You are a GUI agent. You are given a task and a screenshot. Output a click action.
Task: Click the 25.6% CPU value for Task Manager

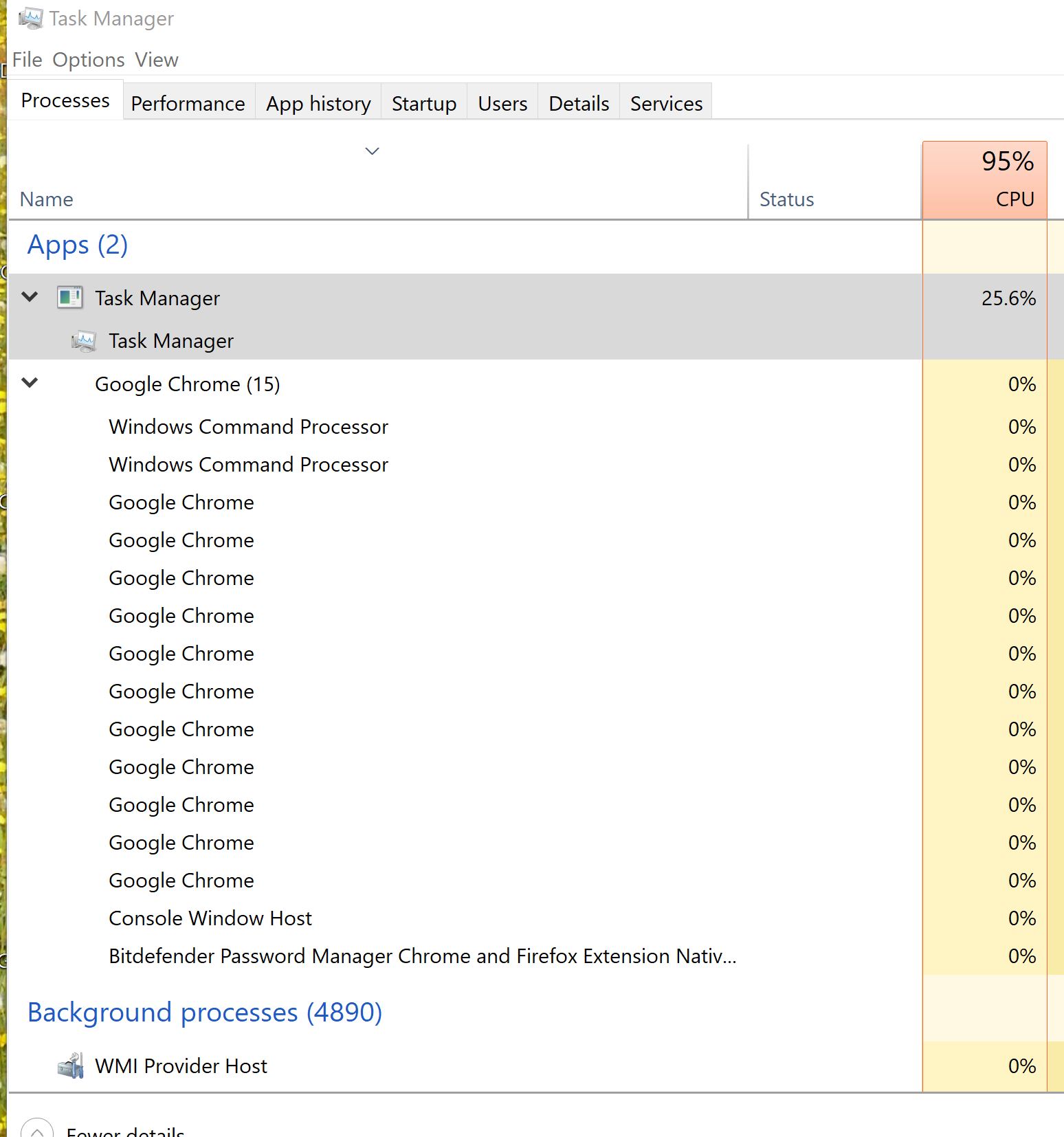point(1008,298)
